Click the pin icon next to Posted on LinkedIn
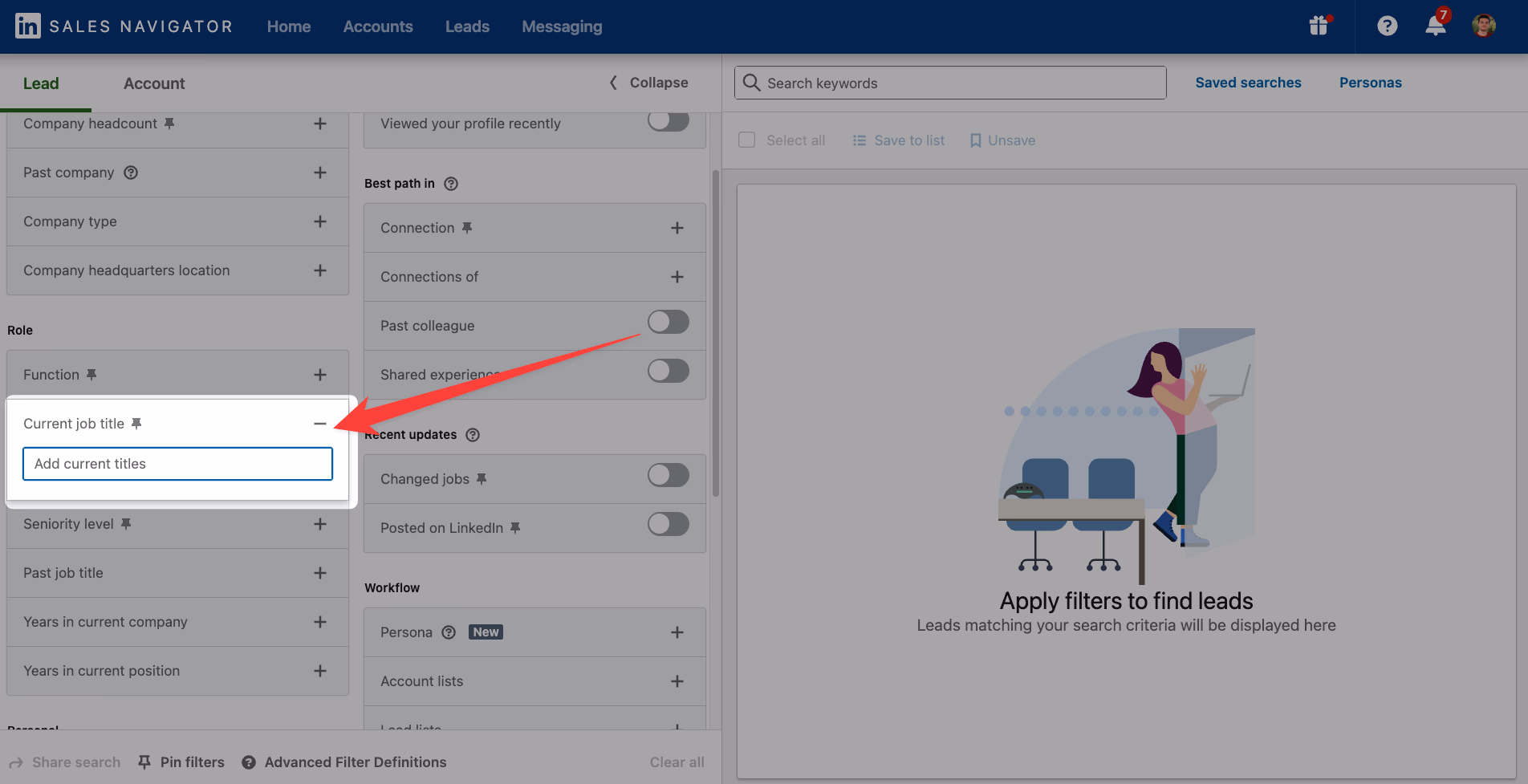1528x784 pixels. click(x=515, y=528)
